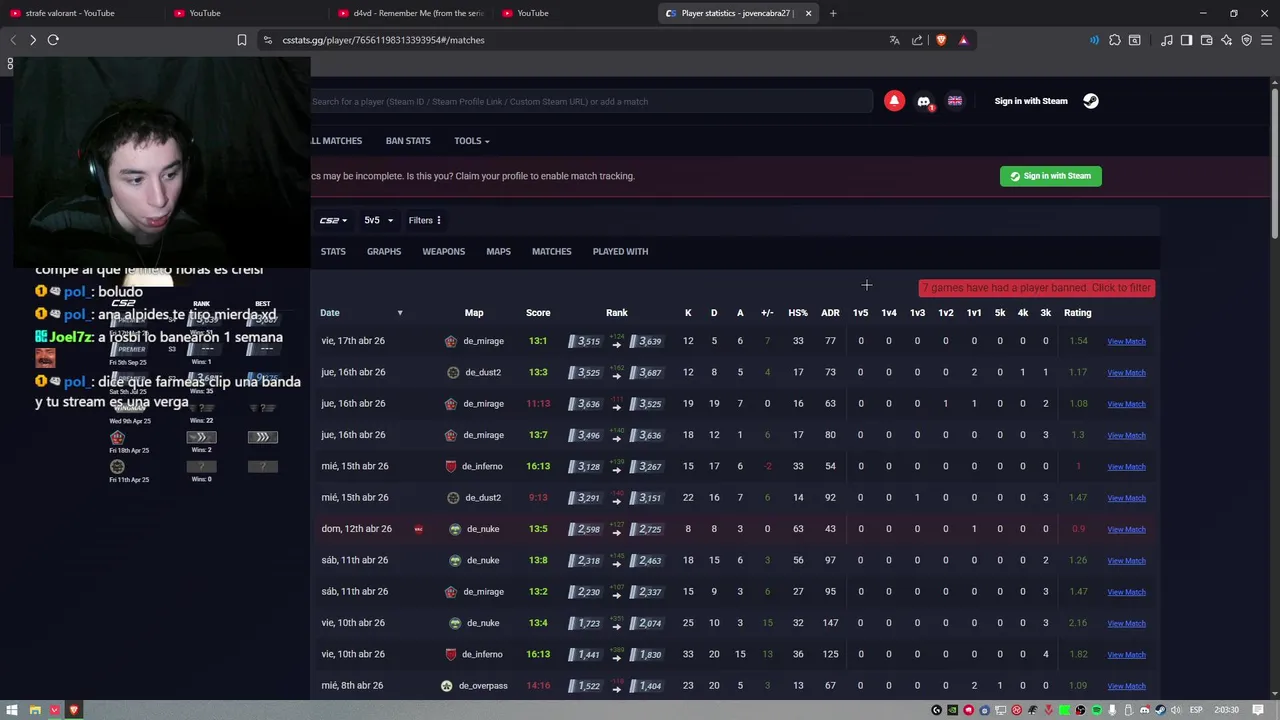The width and height of the screenshot is (1280, 720).
Task: Sort by Date column arrow
Action: pyautogui.click(x=400, y=313)
